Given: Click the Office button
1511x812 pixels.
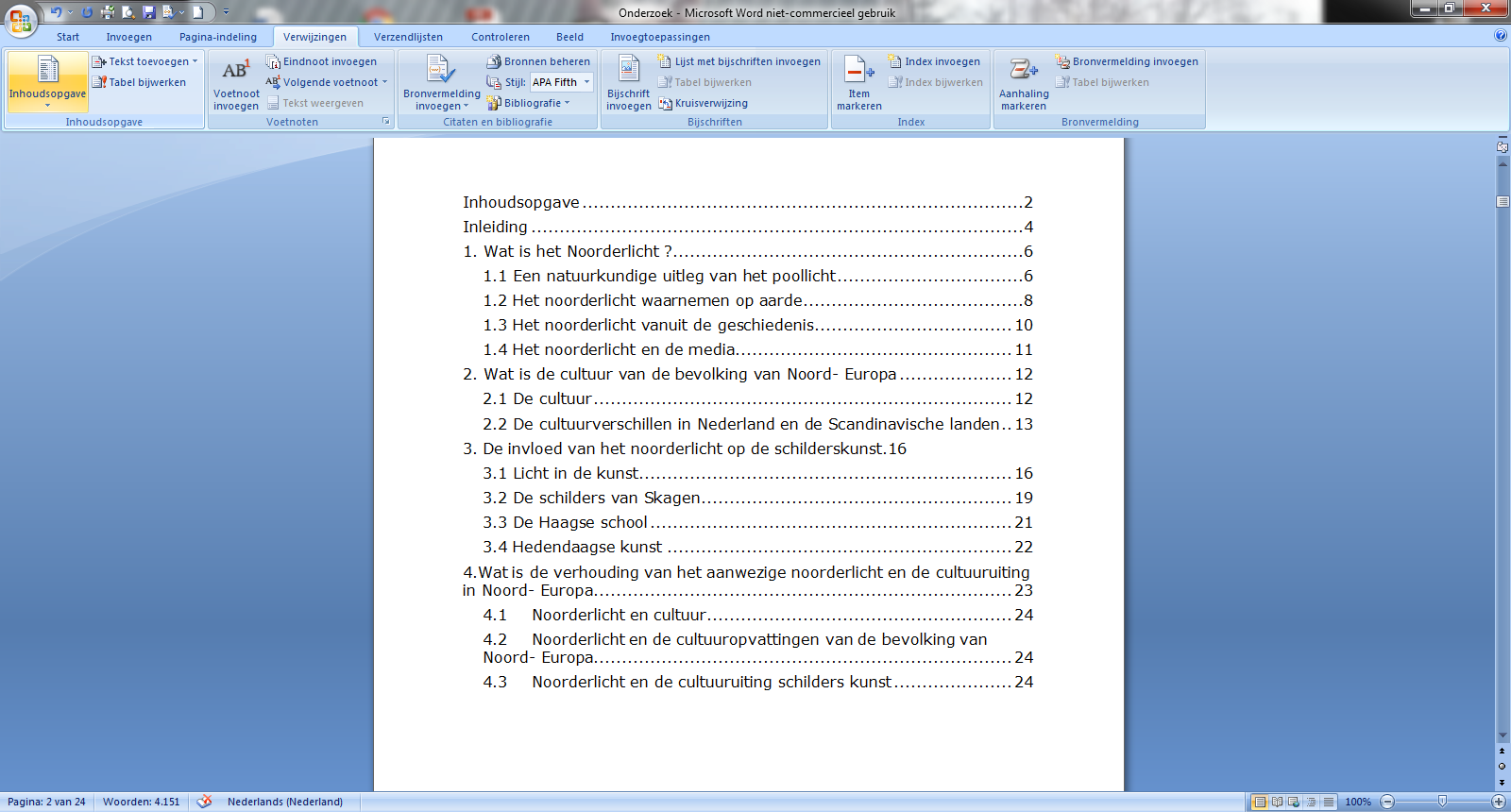Looking at the screenshot, I should [21, 19].
